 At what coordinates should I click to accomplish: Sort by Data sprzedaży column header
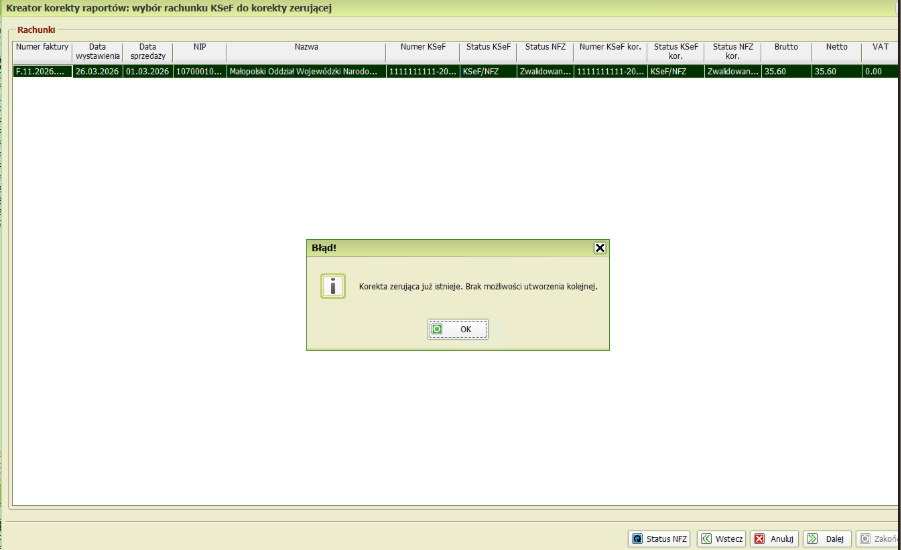tap(147, 52)
